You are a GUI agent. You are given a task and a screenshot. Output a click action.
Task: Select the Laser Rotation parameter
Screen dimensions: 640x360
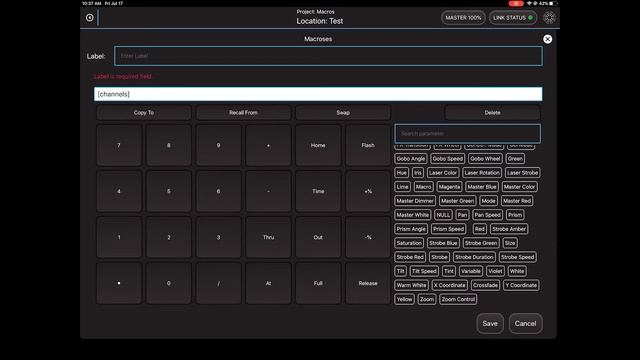tap(482, 173)
